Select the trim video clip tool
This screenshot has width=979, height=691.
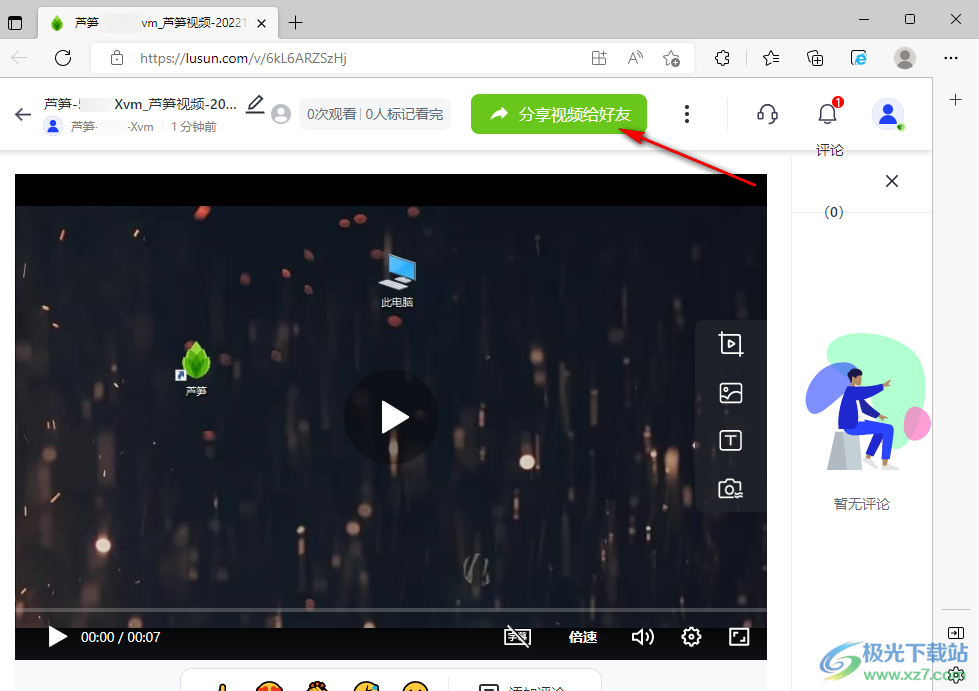pyautogui.click(x=731, y=344)
